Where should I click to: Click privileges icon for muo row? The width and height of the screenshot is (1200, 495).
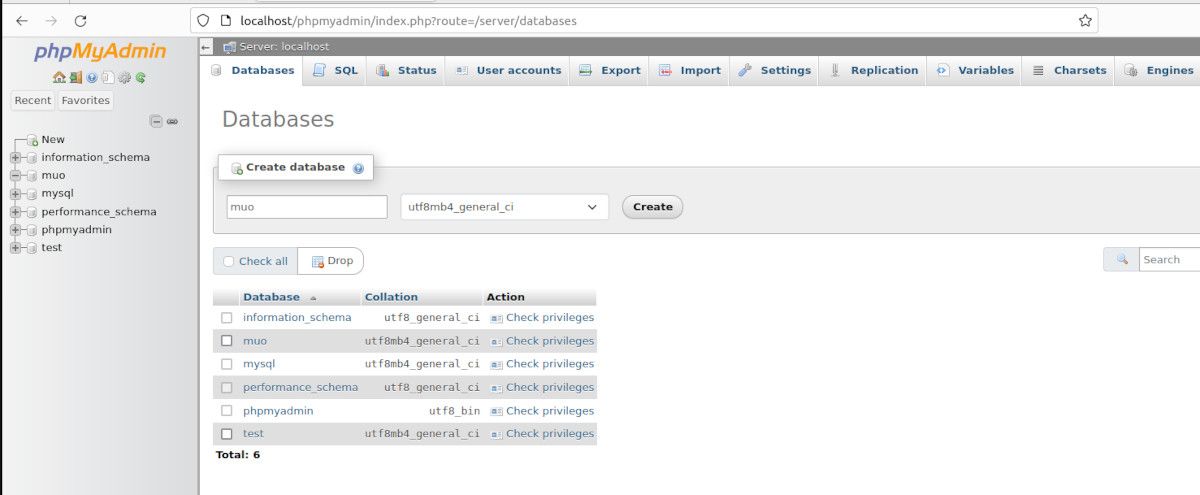click(496, 341)
